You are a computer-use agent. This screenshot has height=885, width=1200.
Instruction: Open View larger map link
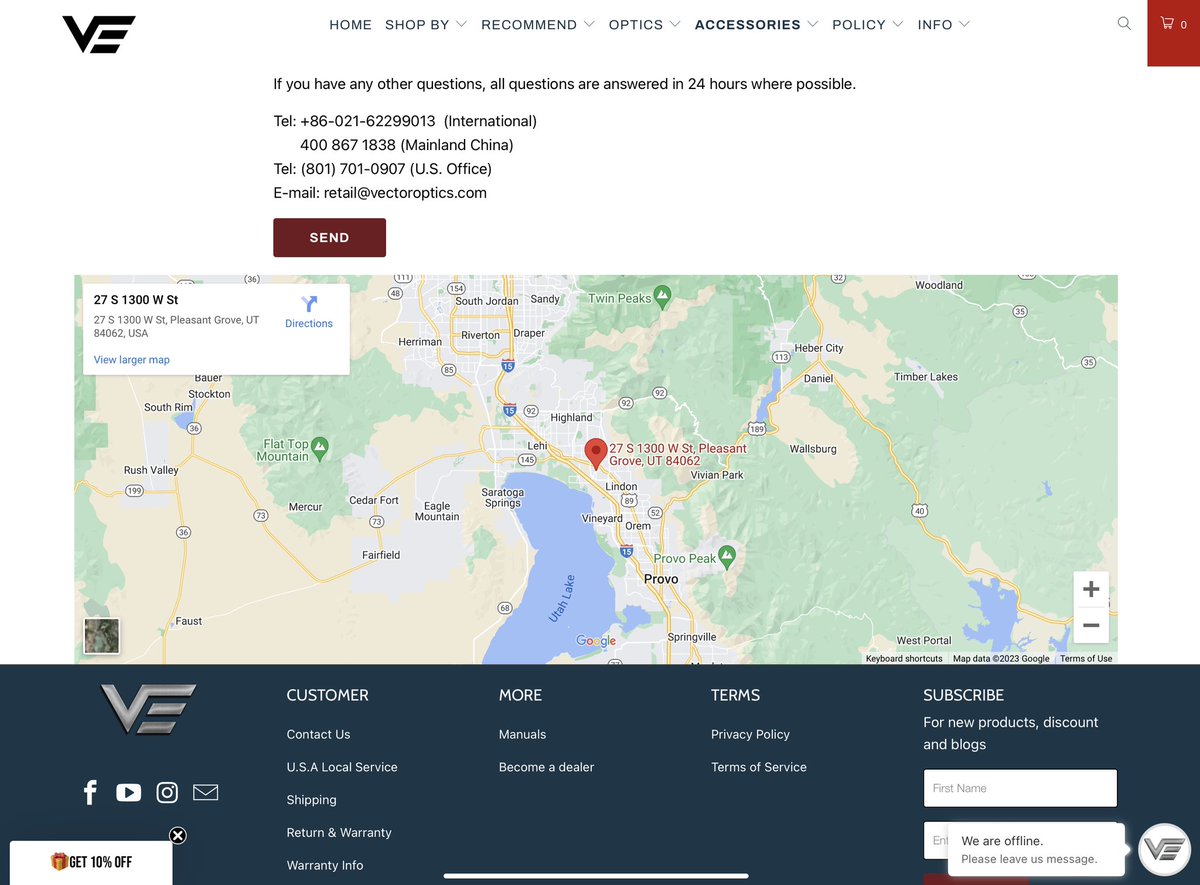tap(132, 360)
